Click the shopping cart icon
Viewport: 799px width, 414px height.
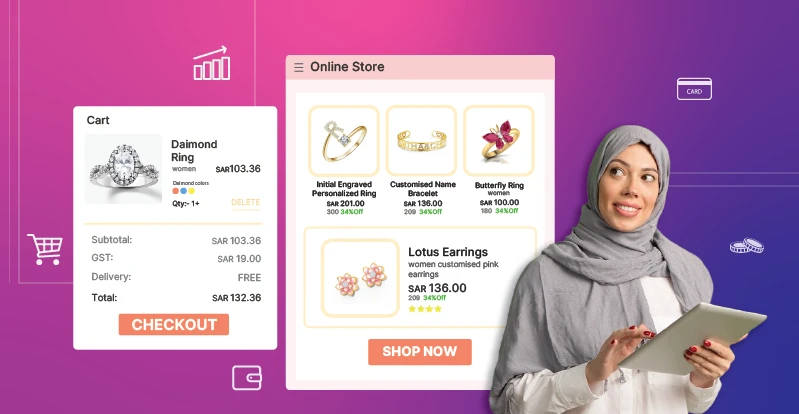(45, 249)
